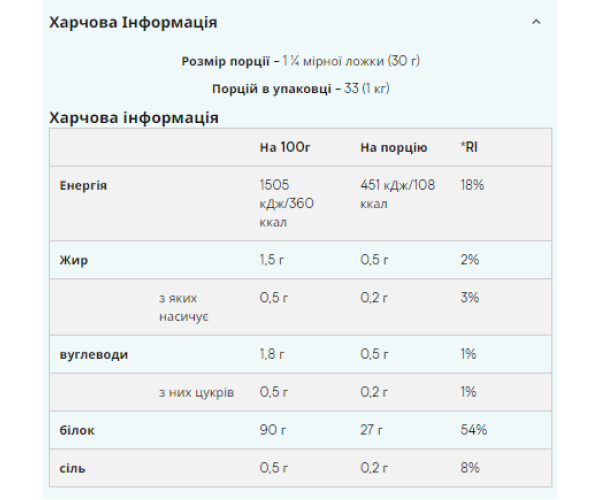The width and height of the screenshot is (600, 500).
Task: Click the з яких насичує sub-row label
Action: pyautogui.click(x=184, y=307)
